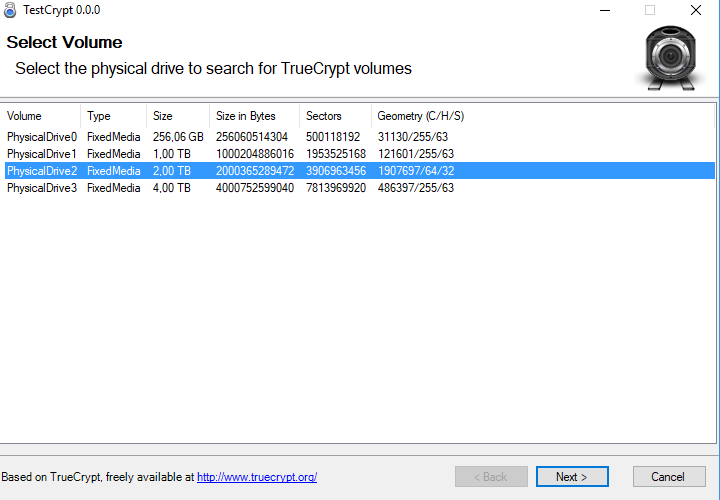
Task: Click byte value 2000365289472
Action: click(255, 171)
